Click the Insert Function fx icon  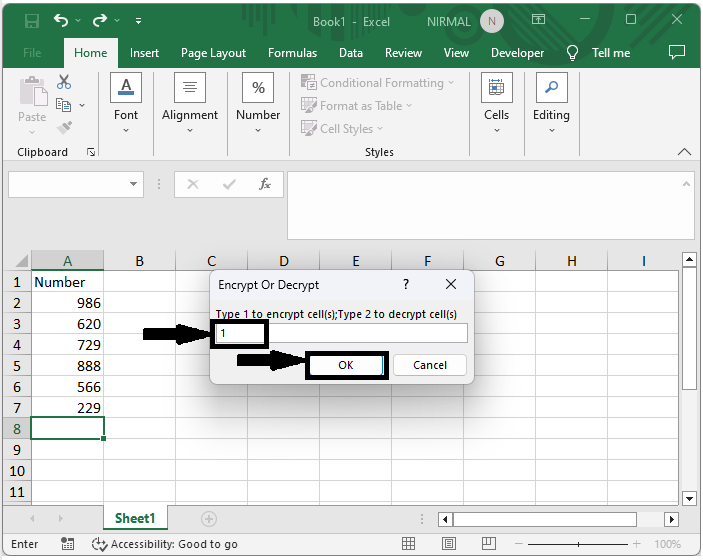tap(265, 185)
